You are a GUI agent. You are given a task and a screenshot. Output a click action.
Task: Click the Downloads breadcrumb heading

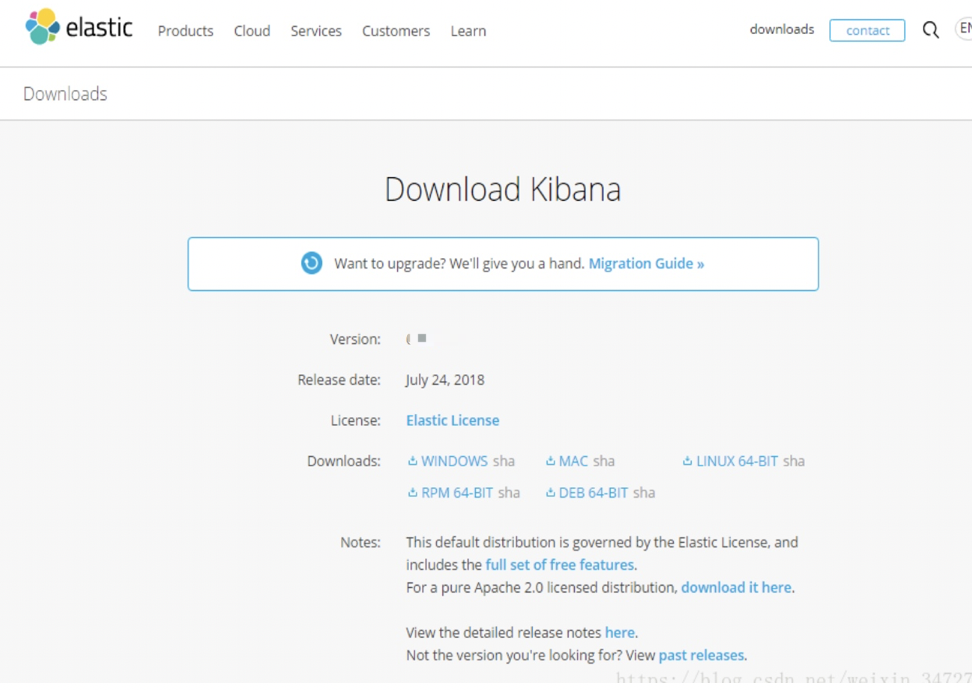65,94
